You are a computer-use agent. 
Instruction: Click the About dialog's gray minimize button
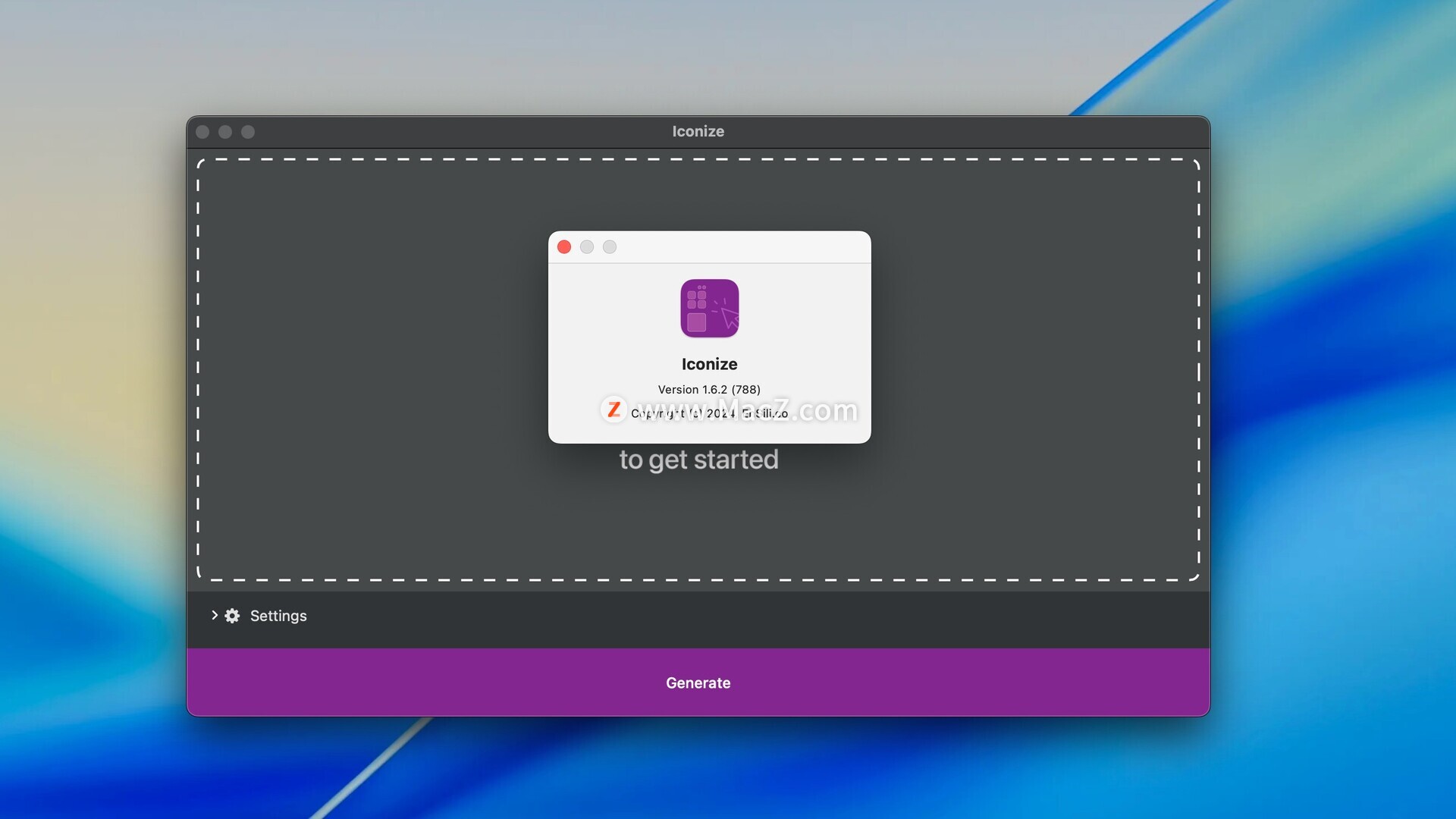coord(587,247)
